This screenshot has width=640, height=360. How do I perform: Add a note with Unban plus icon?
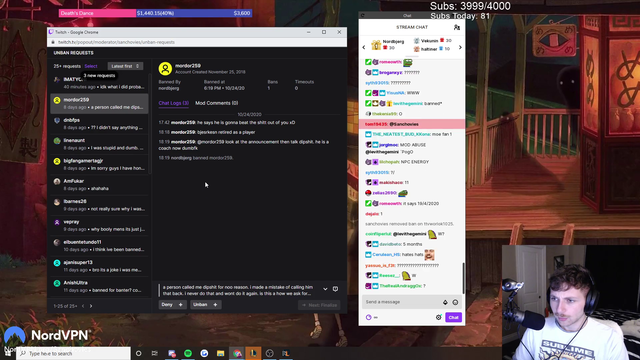[x=215, y=304]
